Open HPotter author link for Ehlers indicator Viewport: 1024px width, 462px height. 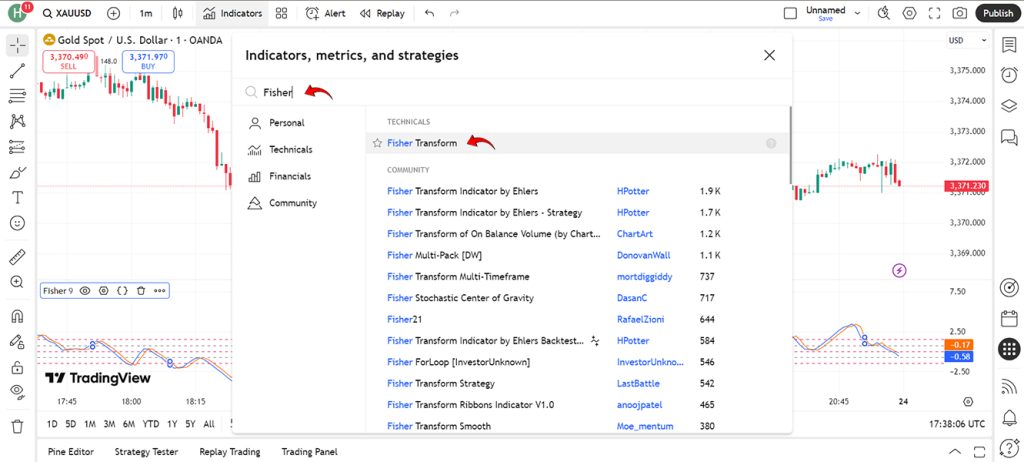pyautogui.click(x=633, y=191)
